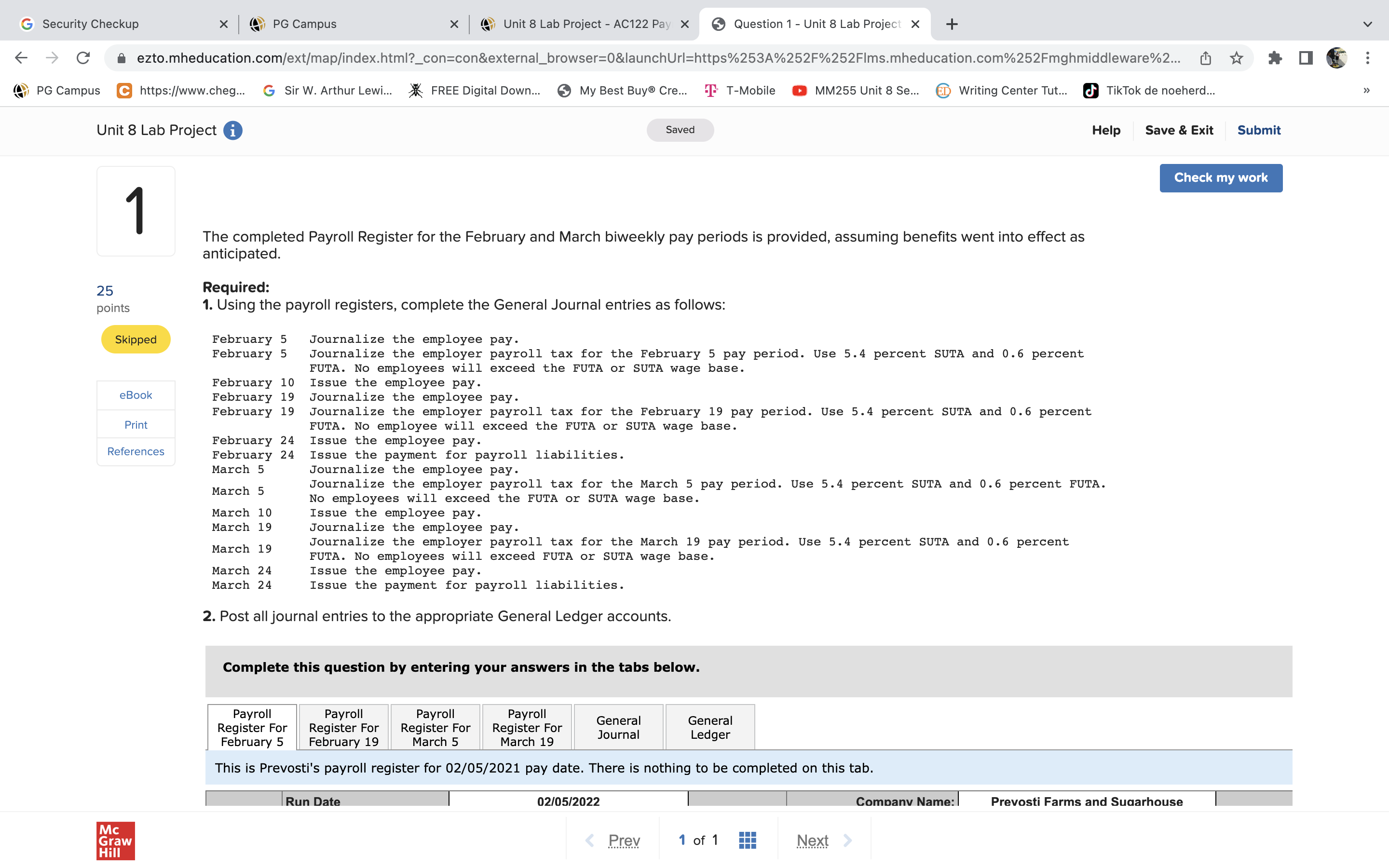This screenshot has width=1389, height=868.
Task: Select Payroll Register For March 5 tab
Action: 435,727
